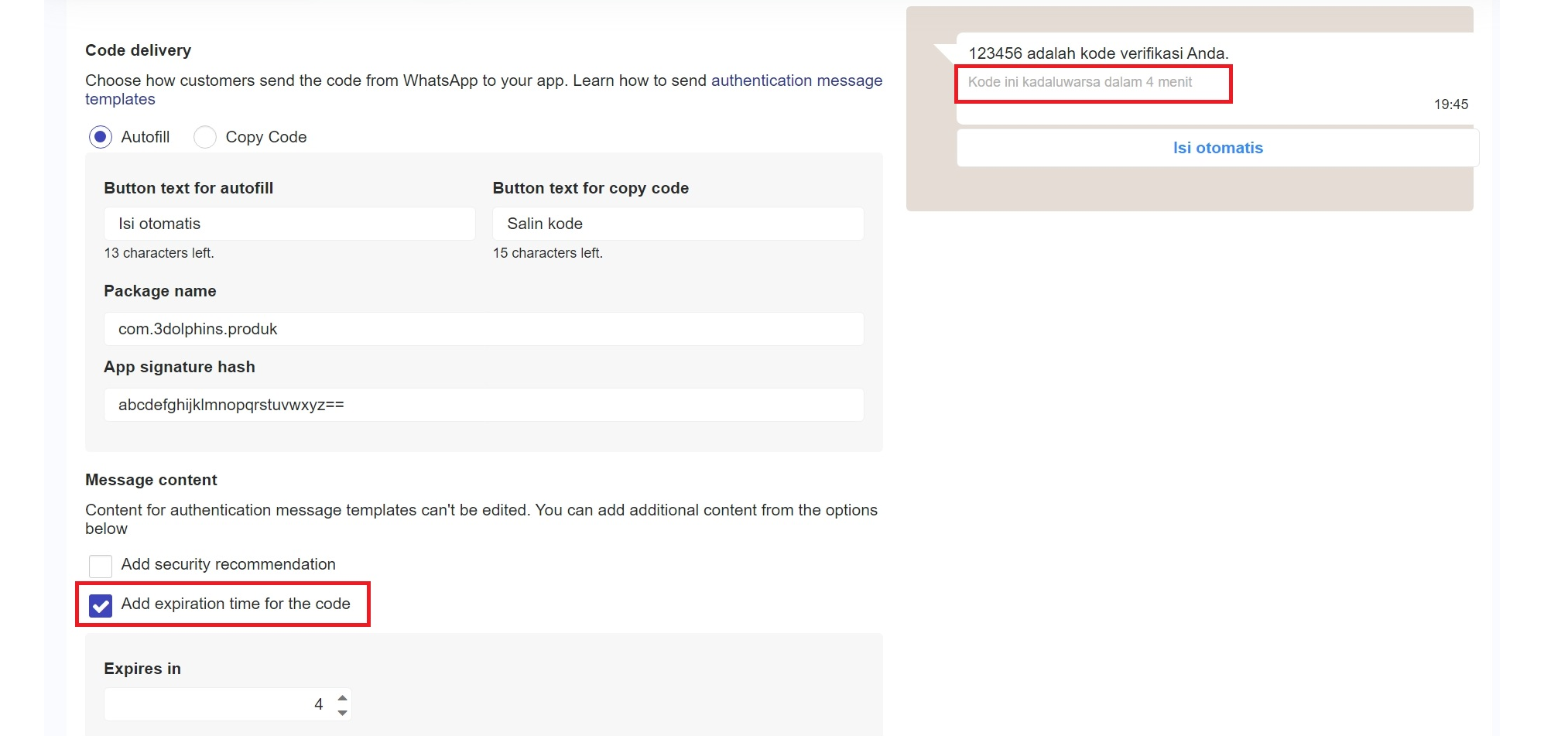
Task: Decrease Expires in value with down arrow
Action: [x=342, y=712]
